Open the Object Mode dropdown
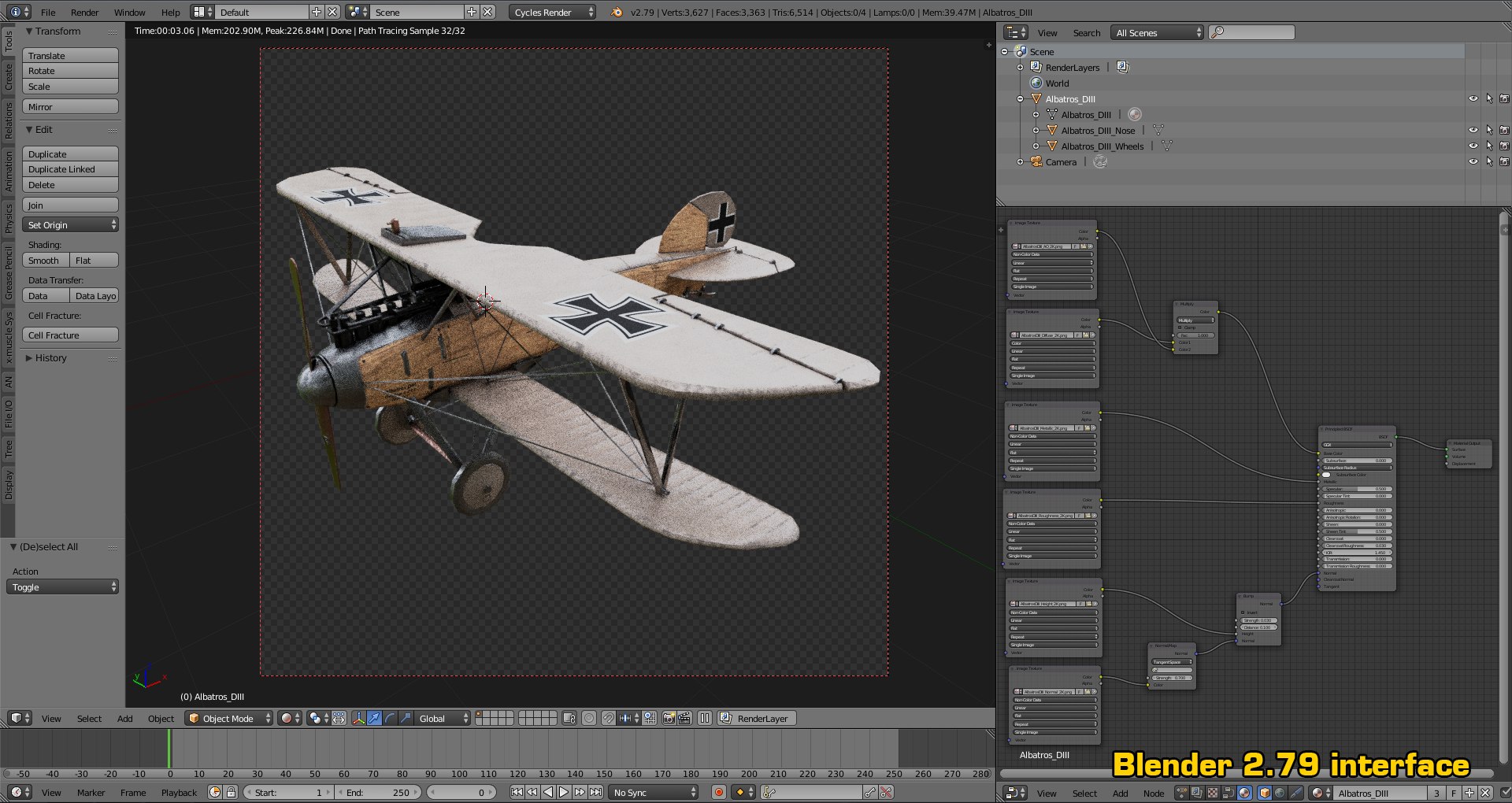This screenshot has height=803, width=1512. 229,718
